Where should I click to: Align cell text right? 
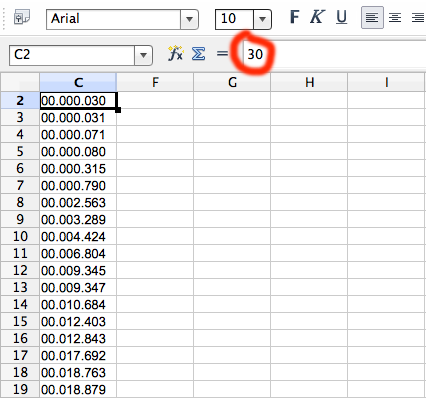coord(417,17)
